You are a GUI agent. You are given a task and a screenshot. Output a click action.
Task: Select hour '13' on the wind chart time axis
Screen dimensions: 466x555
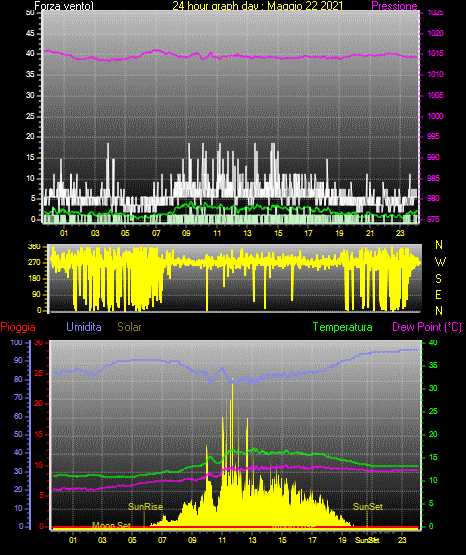(247, 233)
